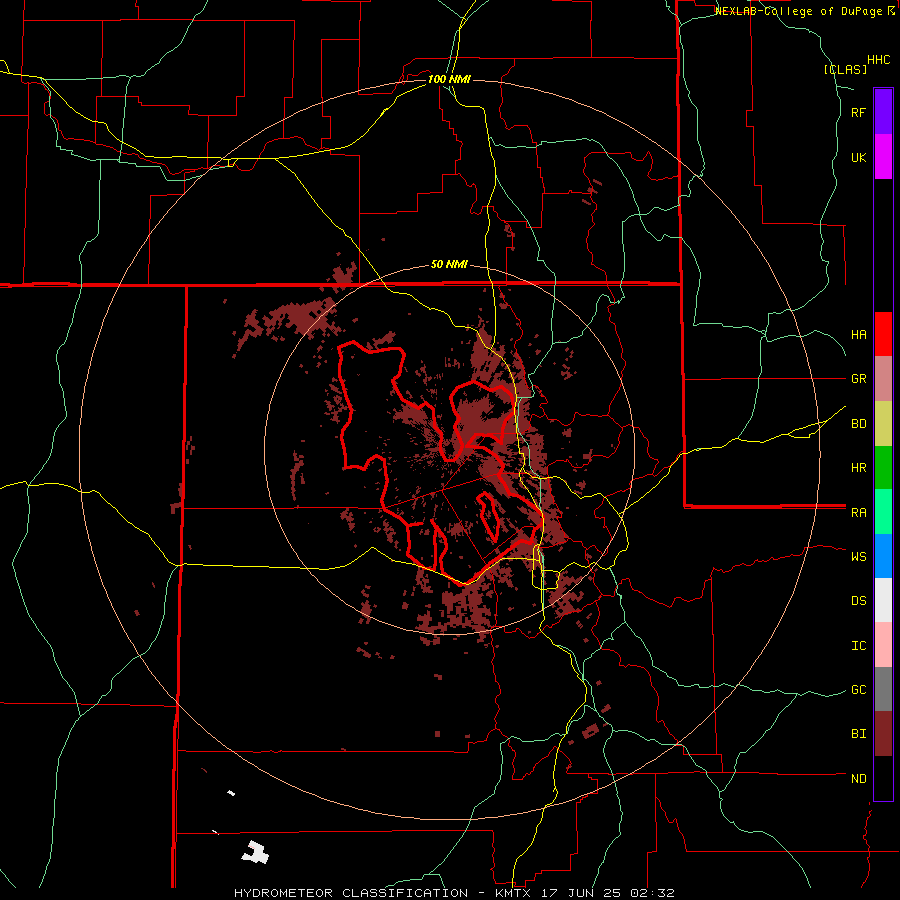900x900 pixels.
Task: Click the 50 NMI range ring label
Action: pos(449,265)
